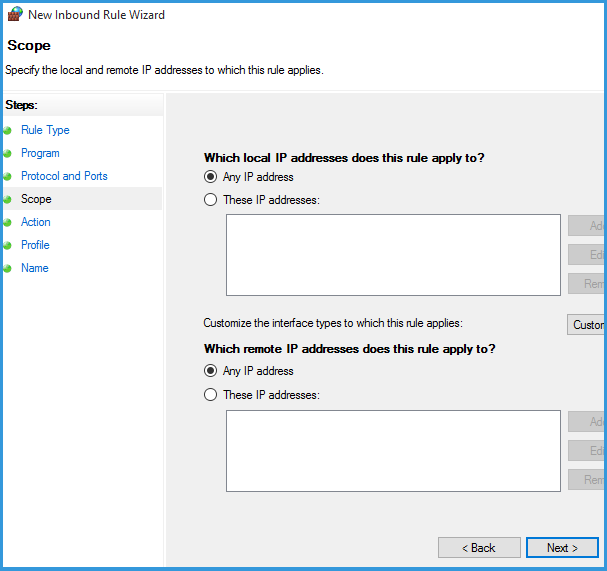Click the green bullet beside Rule Type
Viewport: 607px width, 571px height.
pyautogui.click(x=9, y=131)
